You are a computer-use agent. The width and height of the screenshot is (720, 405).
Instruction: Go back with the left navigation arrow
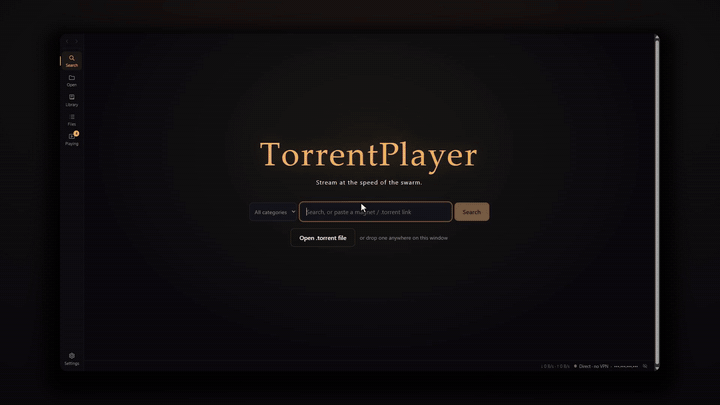tap(67, 41)
